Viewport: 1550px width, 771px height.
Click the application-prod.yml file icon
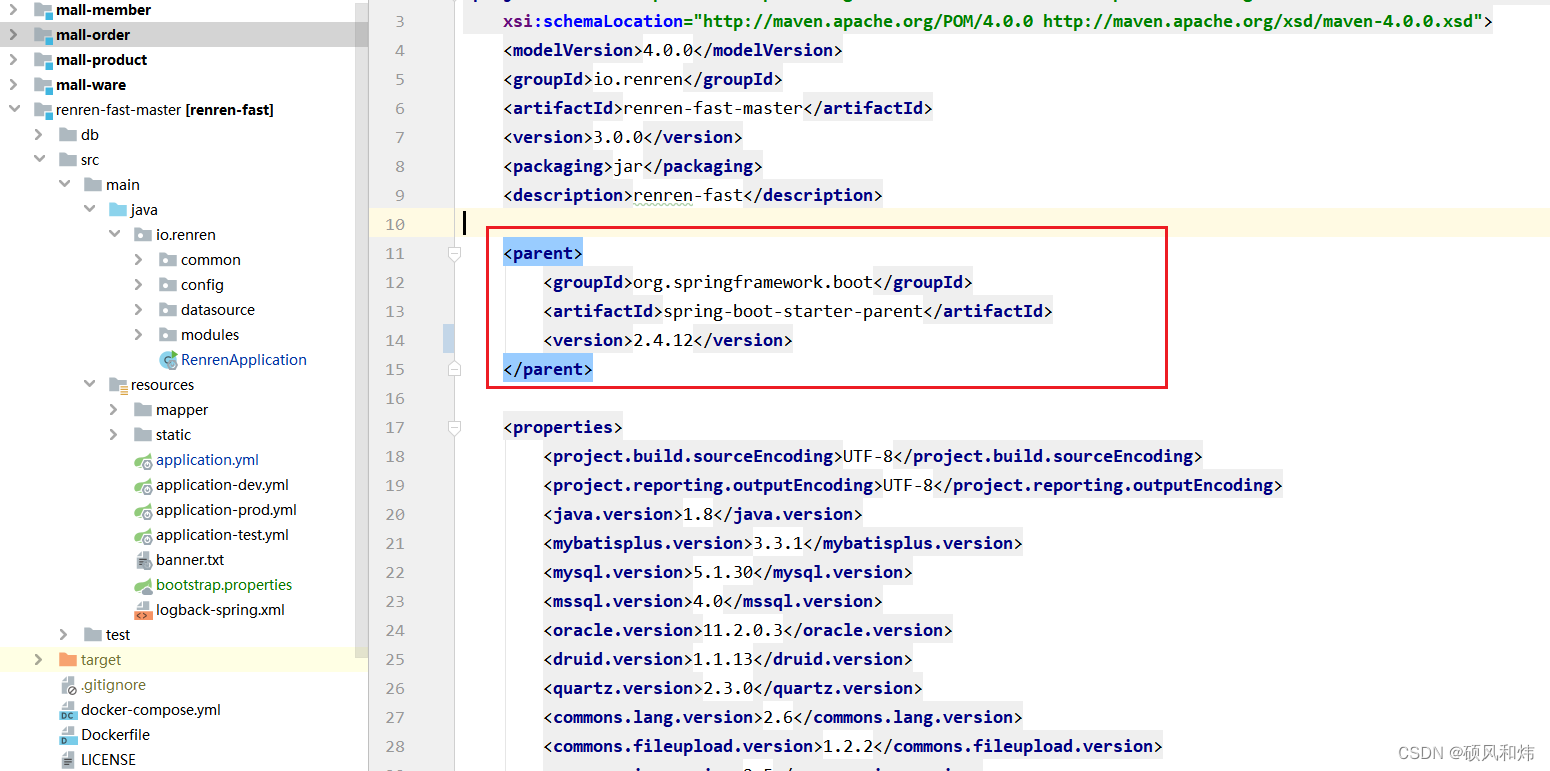click(143, 510)
